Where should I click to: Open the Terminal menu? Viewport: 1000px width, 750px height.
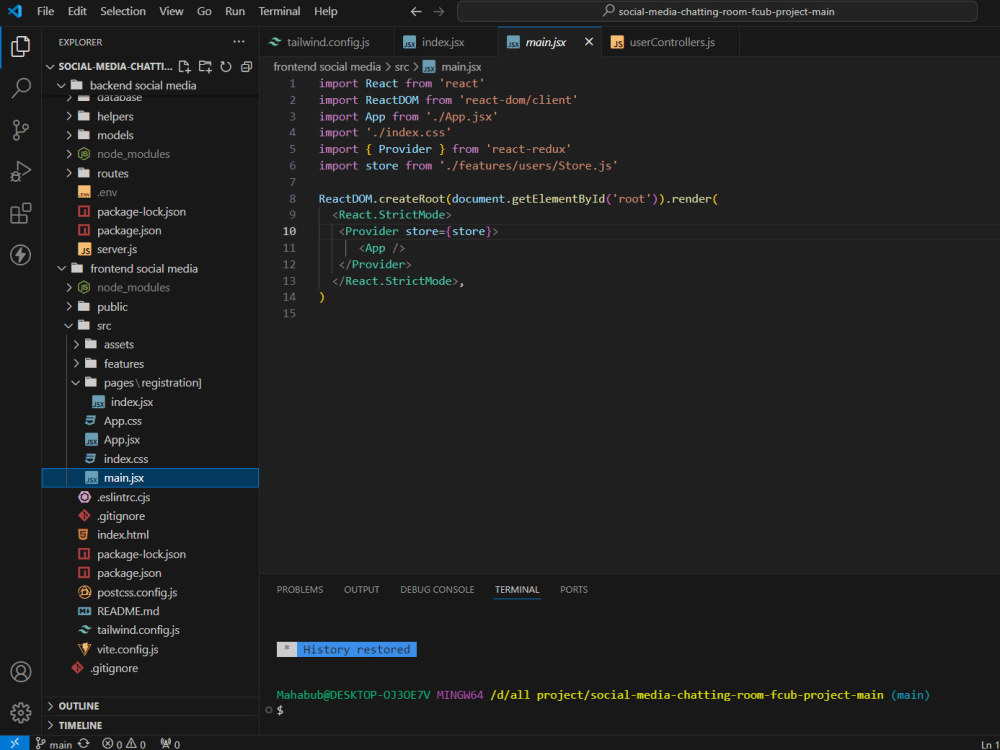279,11
